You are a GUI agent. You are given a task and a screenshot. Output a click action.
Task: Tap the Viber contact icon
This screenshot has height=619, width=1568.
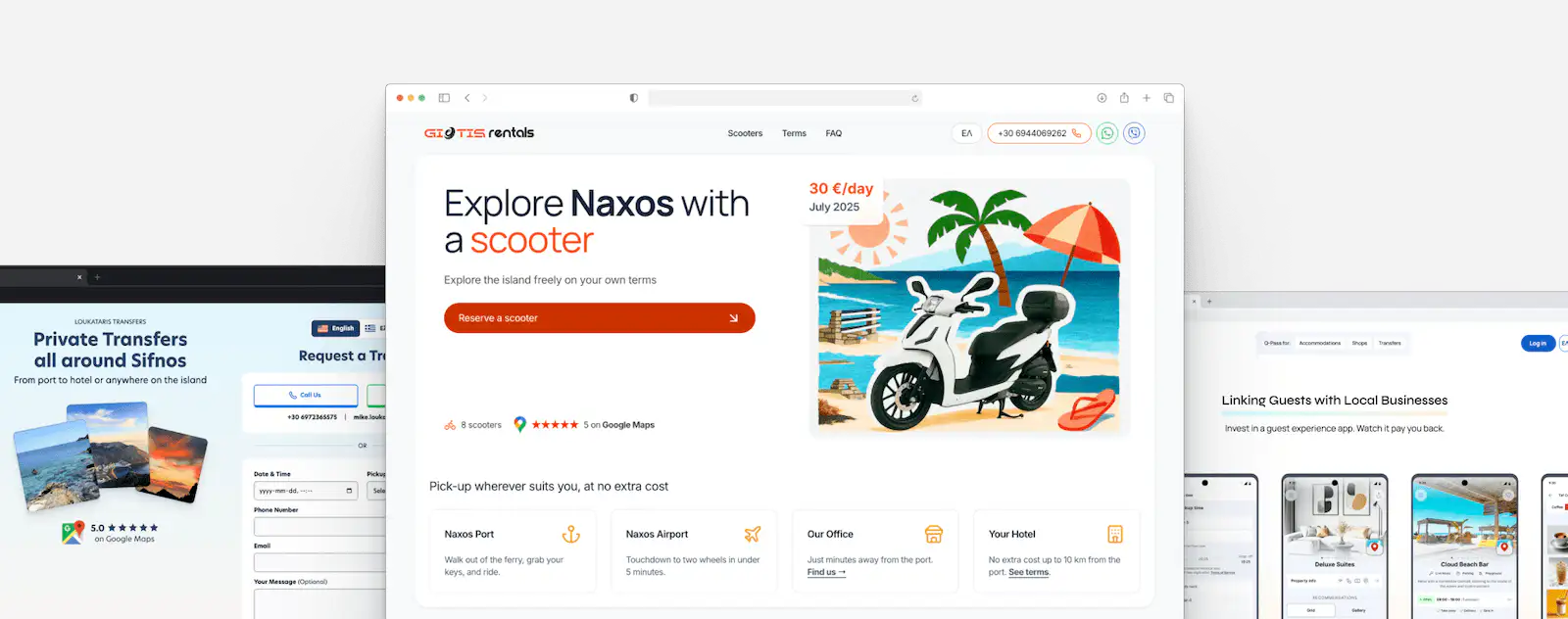(x=1134, y=133)
